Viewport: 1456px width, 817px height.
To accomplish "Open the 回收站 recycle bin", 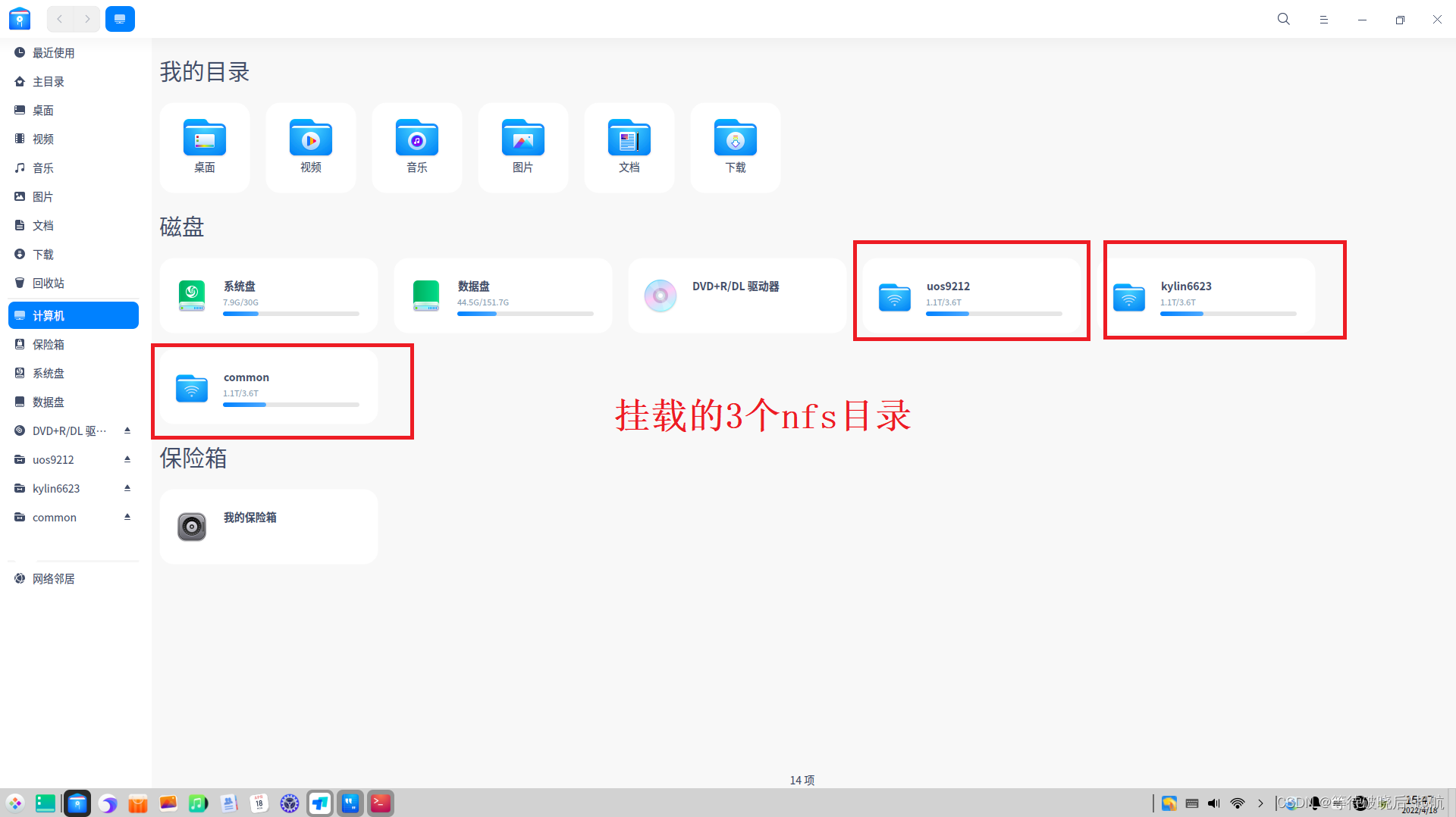I will (x=50, y=283).
